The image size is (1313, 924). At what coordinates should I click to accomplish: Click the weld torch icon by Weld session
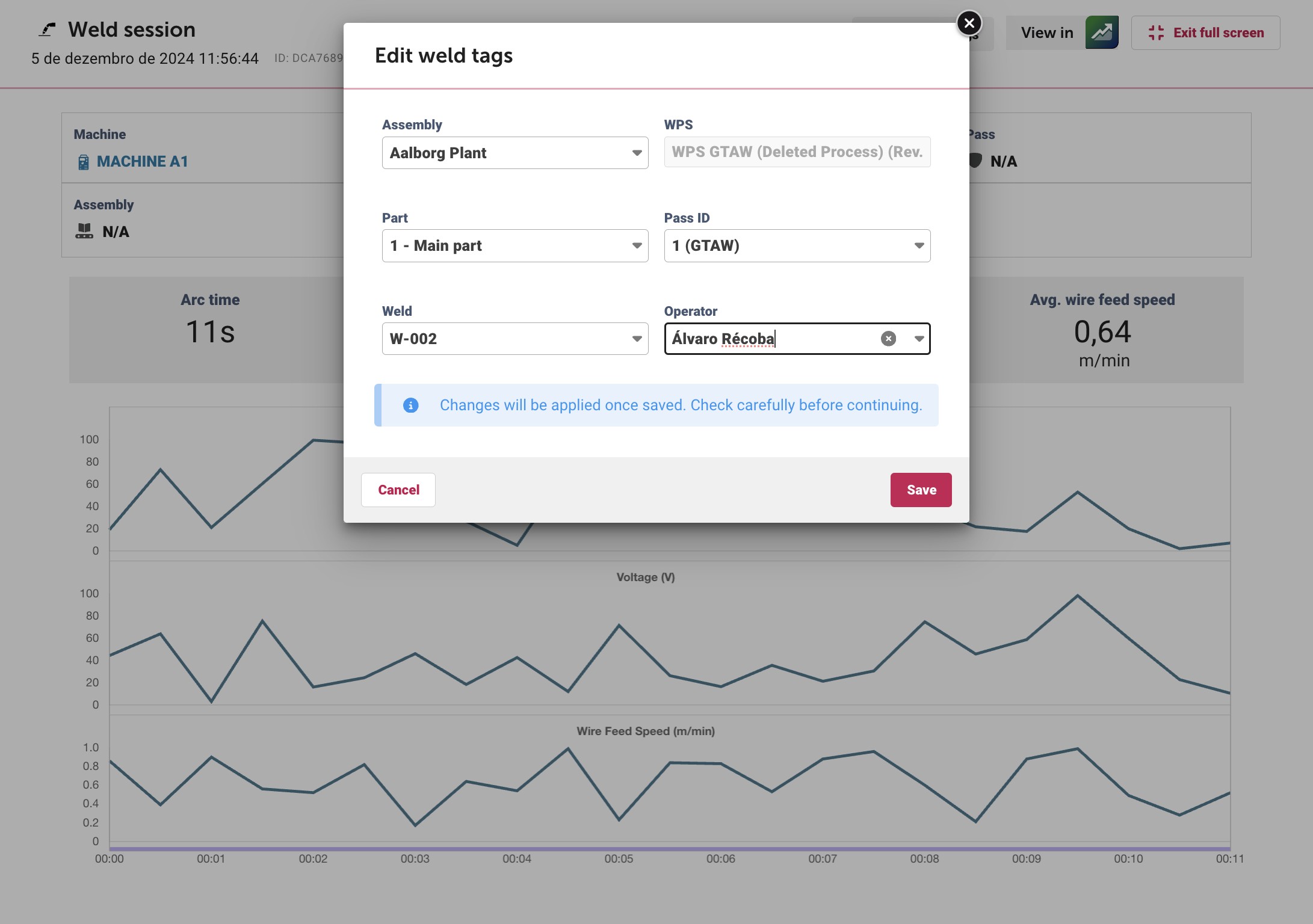point(47,29)
